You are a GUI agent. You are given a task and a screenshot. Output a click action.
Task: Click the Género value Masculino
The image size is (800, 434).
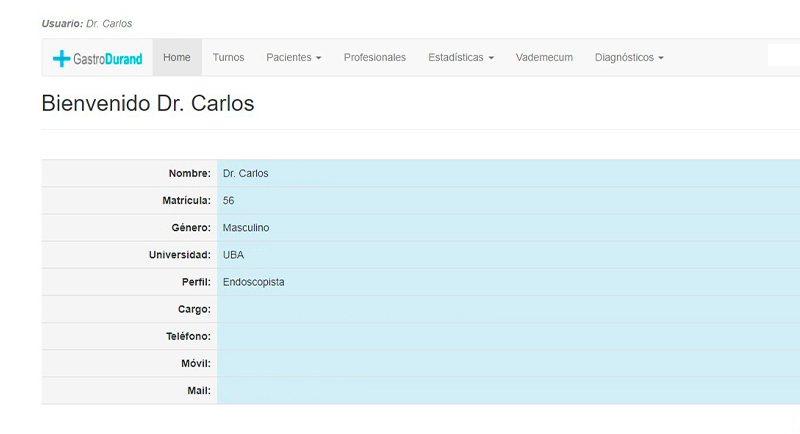pos(246,228)
